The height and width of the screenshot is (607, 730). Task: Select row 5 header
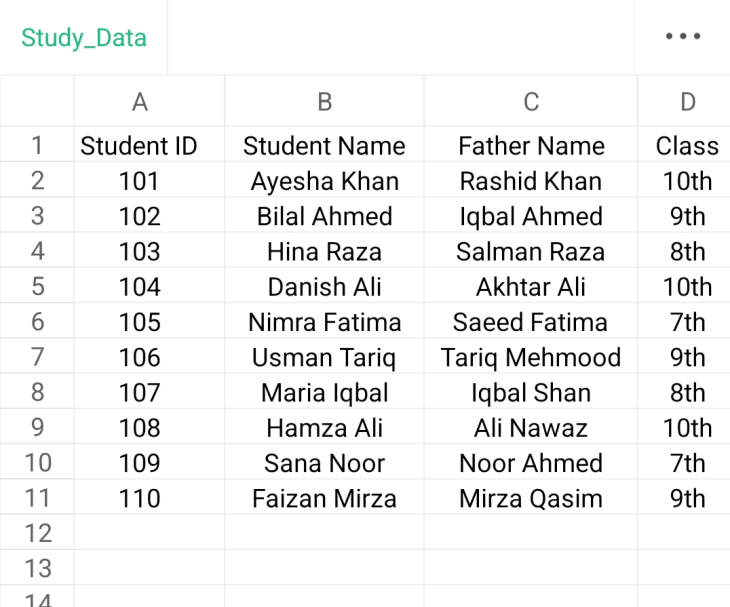37,287
